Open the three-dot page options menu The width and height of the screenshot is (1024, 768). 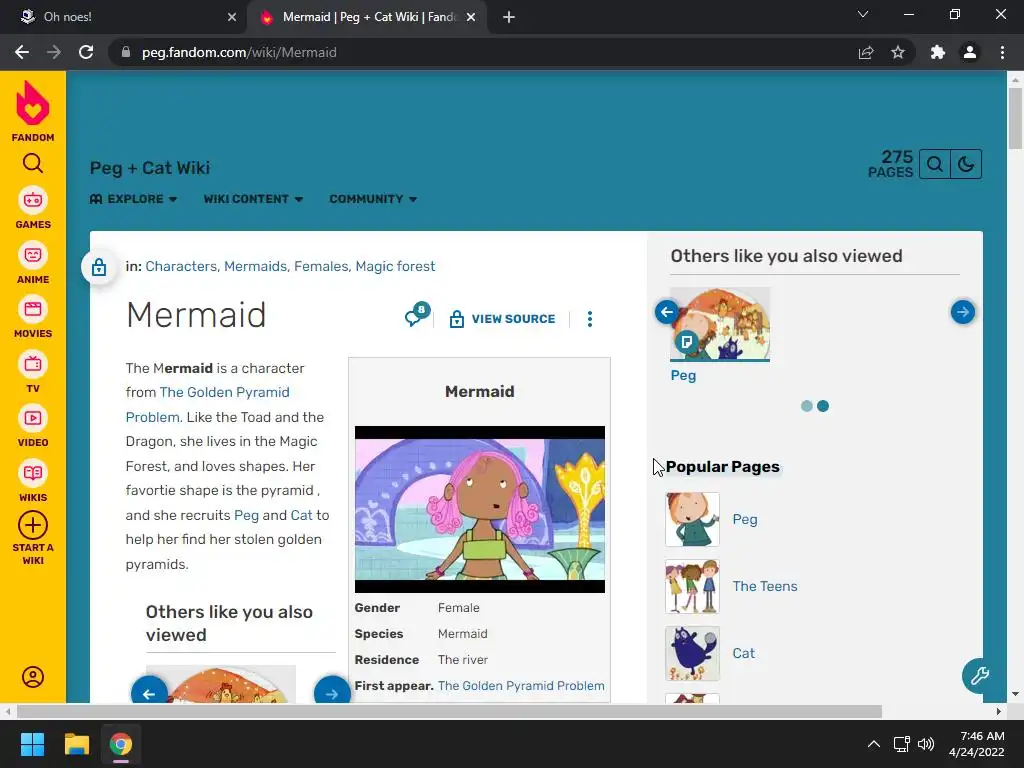tap(590, 319)
